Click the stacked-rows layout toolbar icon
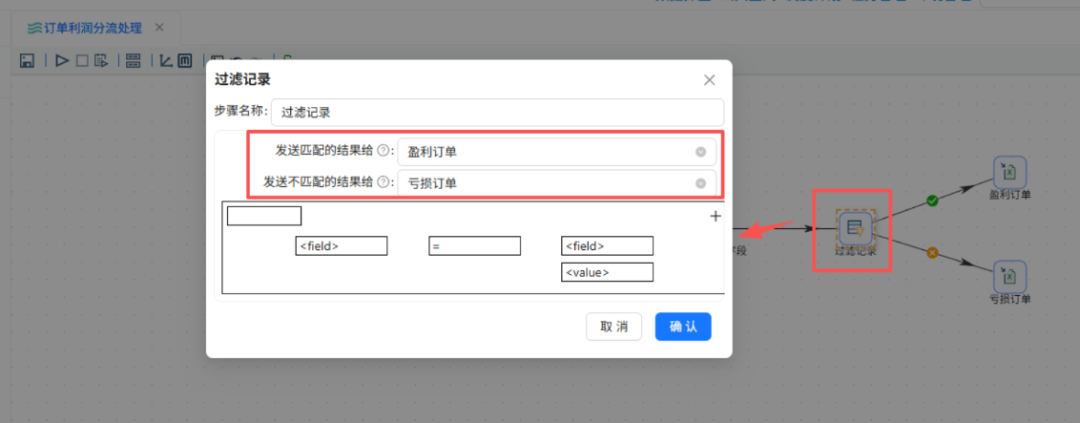Screen dimensions: 1080x423 [134, 61]
